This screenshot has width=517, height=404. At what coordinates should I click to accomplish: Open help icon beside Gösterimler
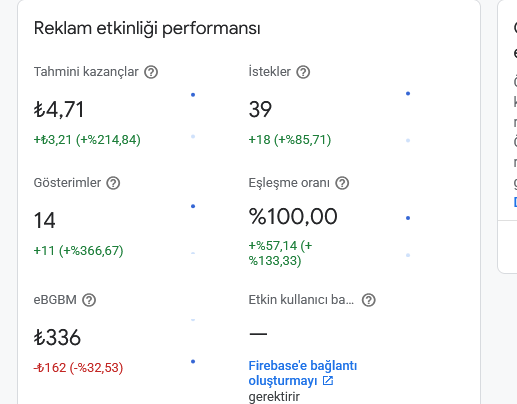coord(113,183)
